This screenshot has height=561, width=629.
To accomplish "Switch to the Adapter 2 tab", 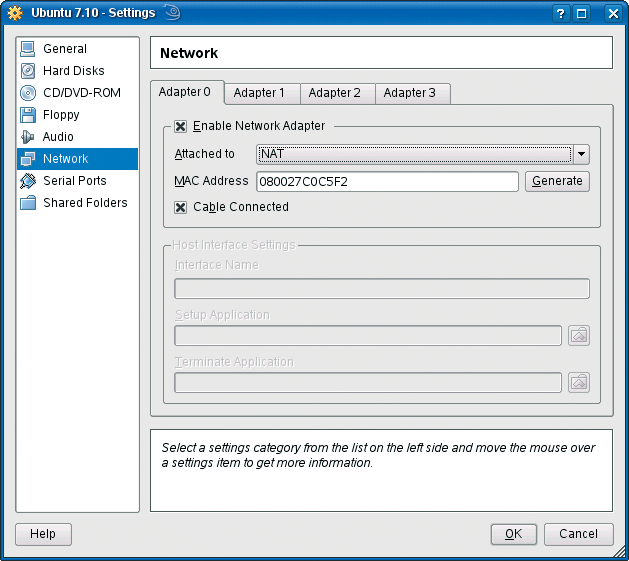I will tap(337, 94).
